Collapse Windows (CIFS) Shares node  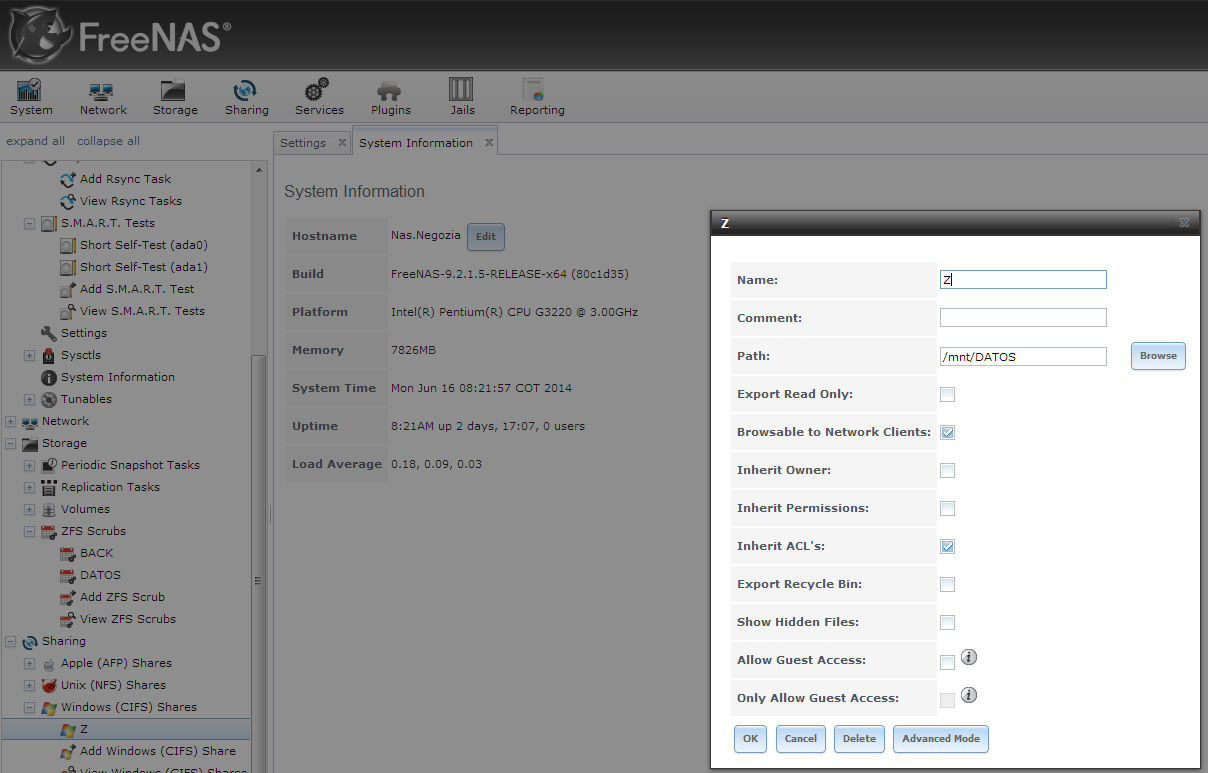tap(29, 707)
